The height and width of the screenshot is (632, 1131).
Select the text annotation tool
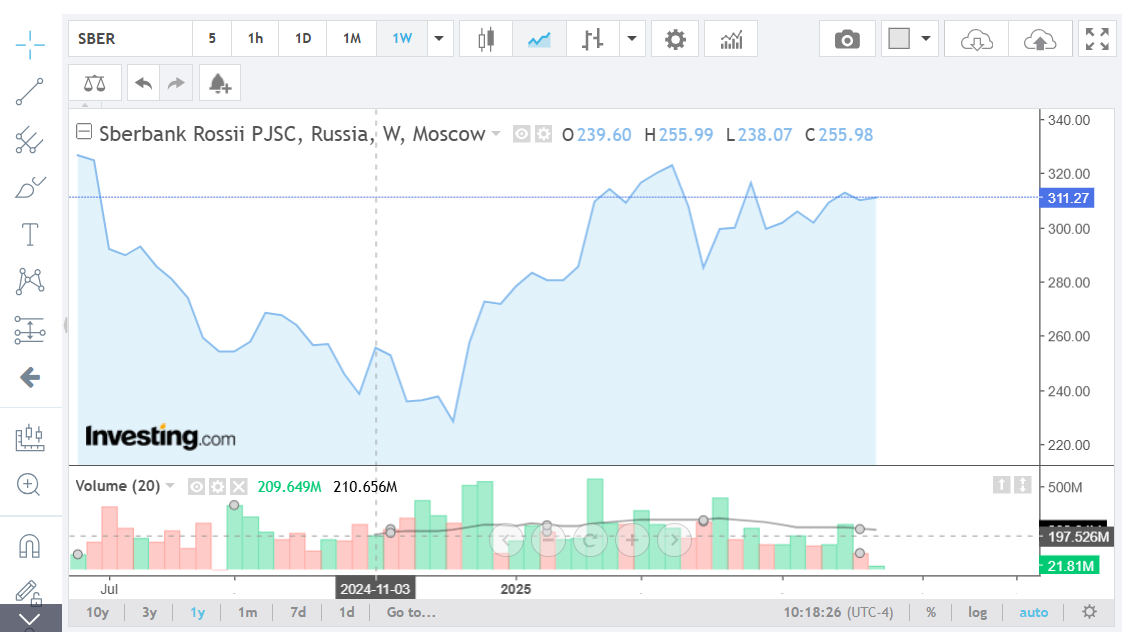coord(30,234)
